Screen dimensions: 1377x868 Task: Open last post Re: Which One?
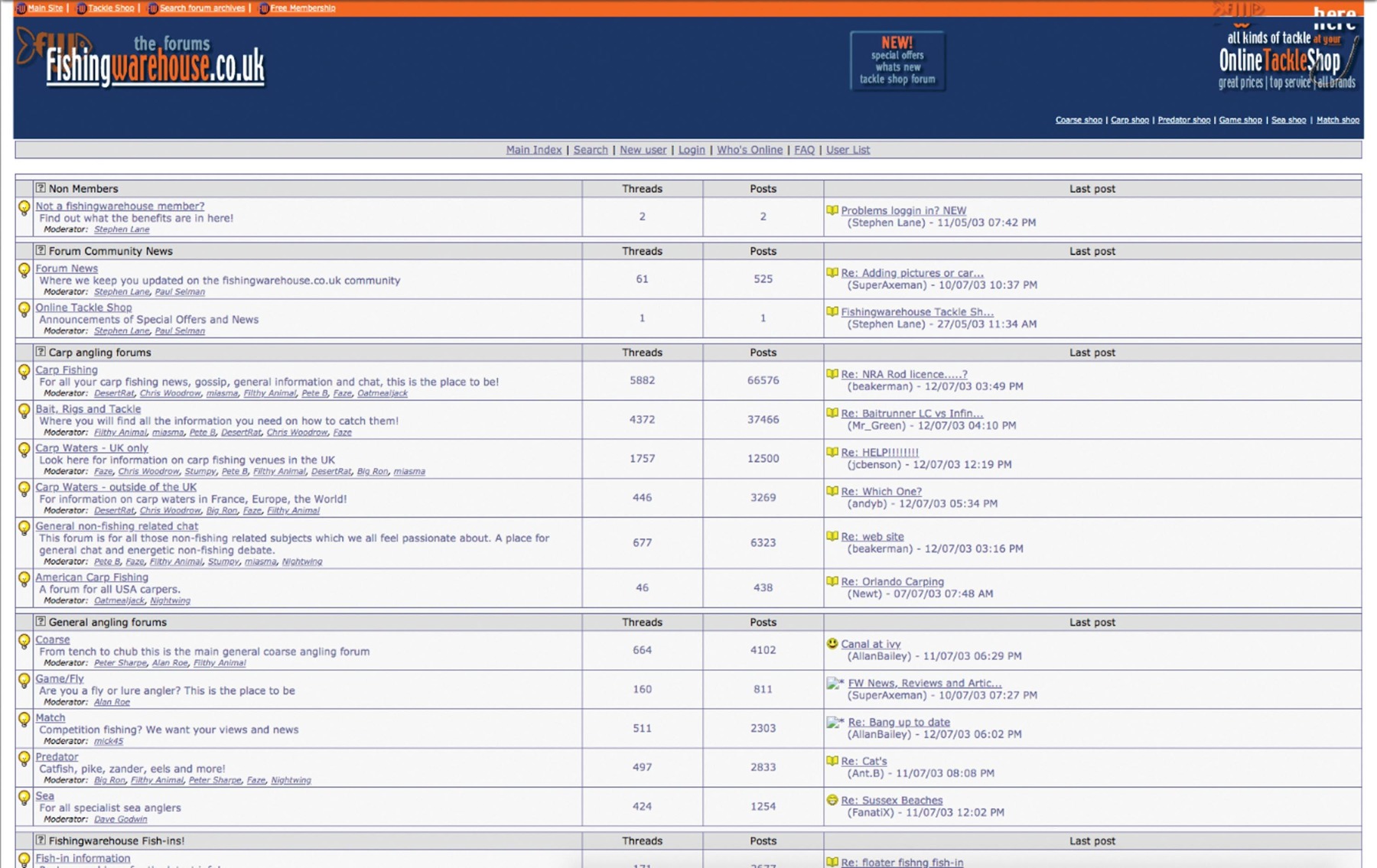(881, 492)
